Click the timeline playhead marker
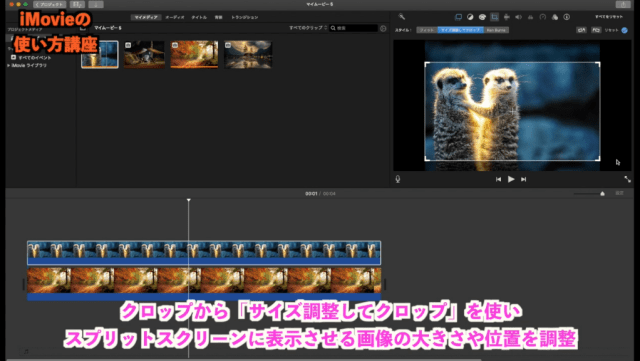 [x=189, y=200]
